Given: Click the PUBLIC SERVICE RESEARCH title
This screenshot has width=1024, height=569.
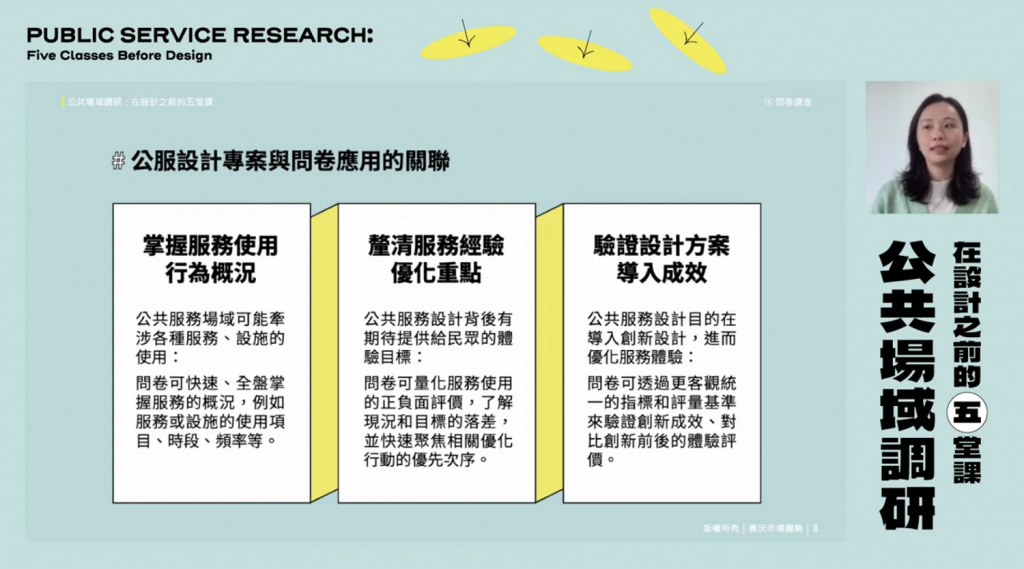Looking at the screenshot, I should point(200,35).
